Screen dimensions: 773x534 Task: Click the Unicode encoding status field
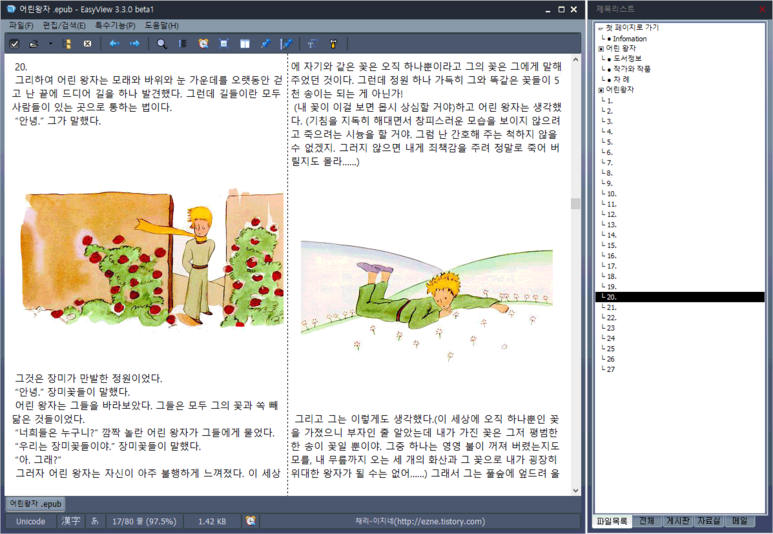pyautogui.click(x=31, y=521)
